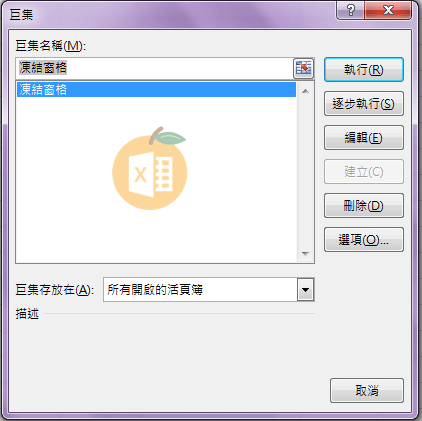The image size is (422, 421).
Task: Click the macro list scroll down arrow
Action: pyautogui.click(x=305, y=254)
